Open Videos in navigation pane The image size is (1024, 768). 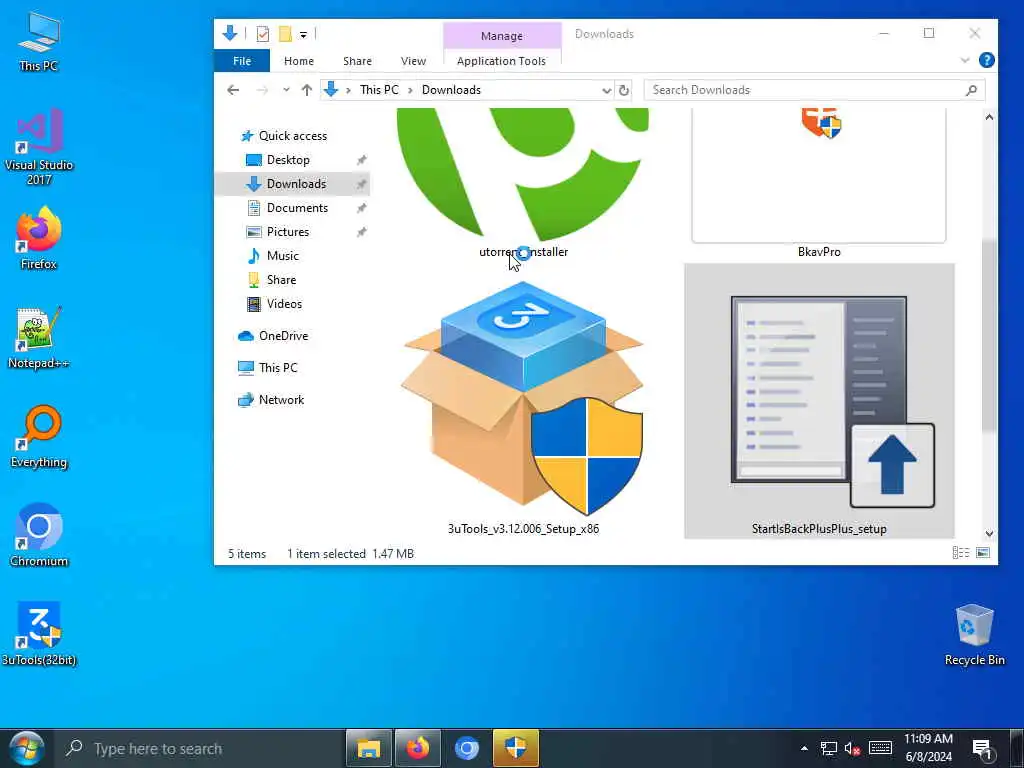coord(284,304)
